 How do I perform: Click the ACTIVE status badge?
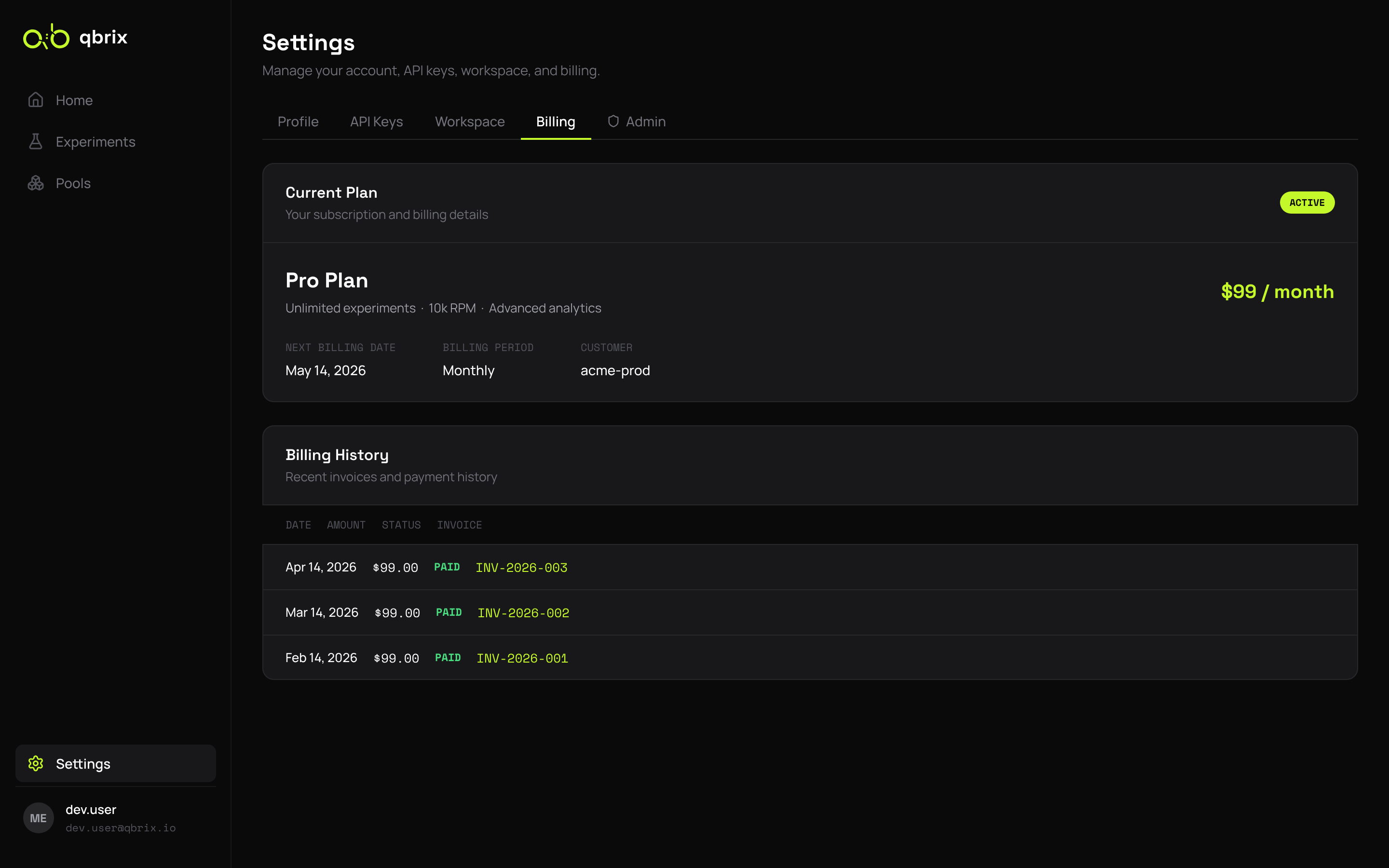coord(1307,202)
